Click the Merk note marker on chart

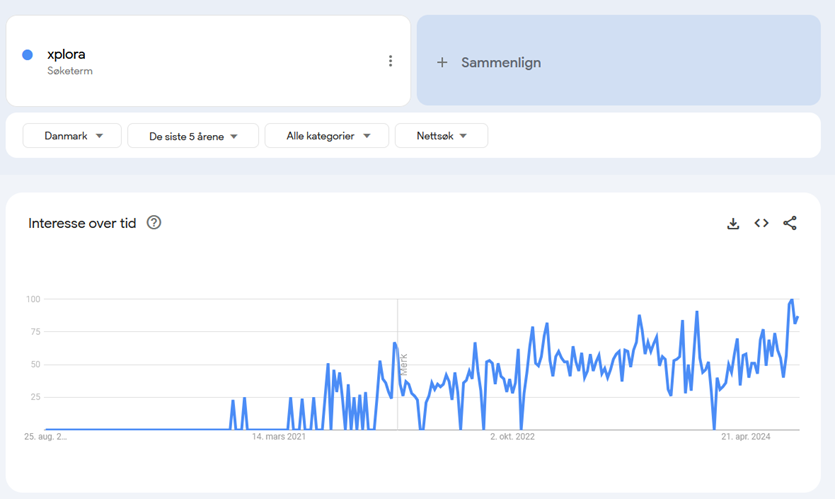coord(404,365)
